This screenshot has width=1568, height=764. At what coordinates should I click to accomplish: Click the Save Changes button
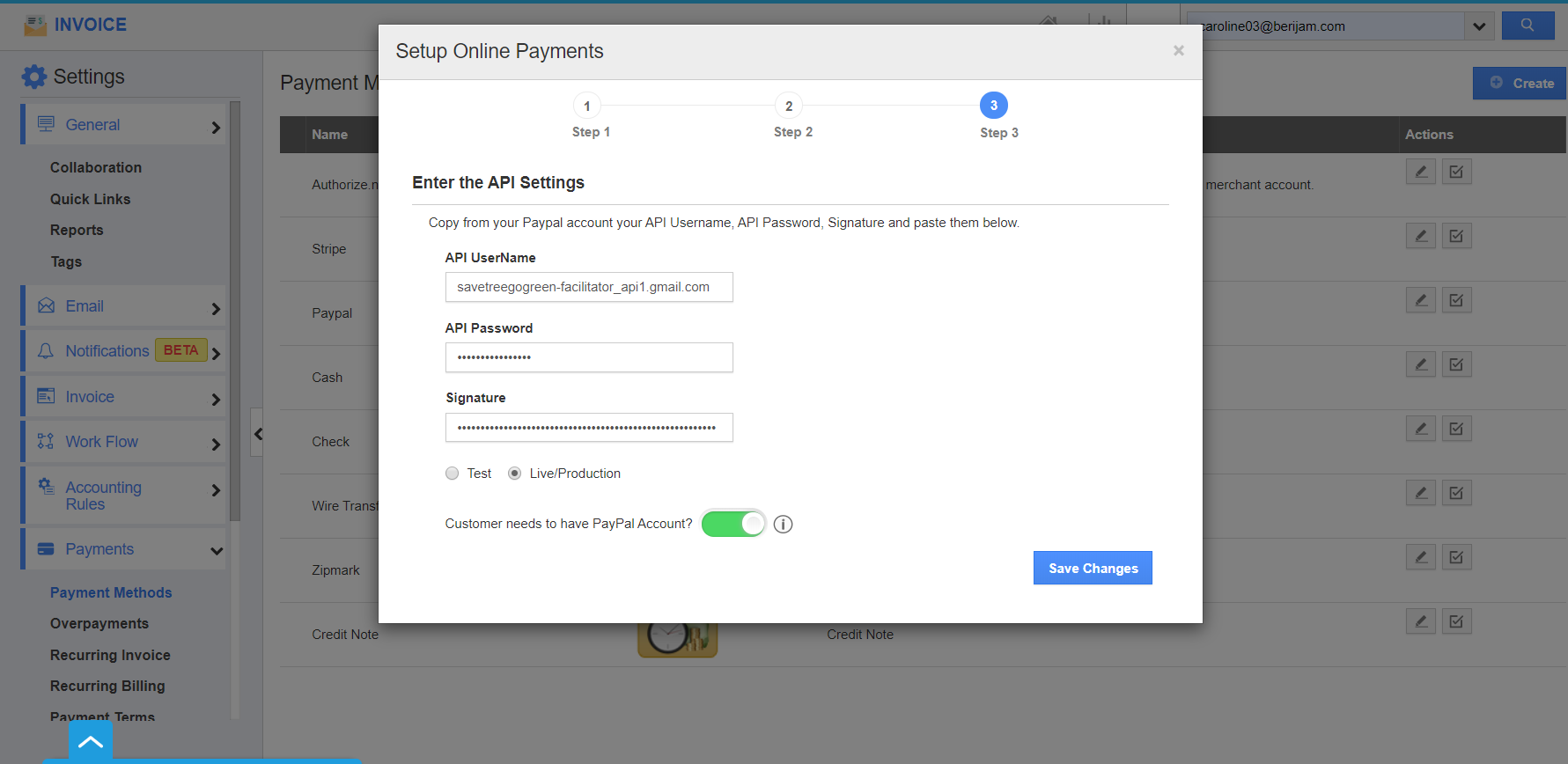[x=1093, y=568]
